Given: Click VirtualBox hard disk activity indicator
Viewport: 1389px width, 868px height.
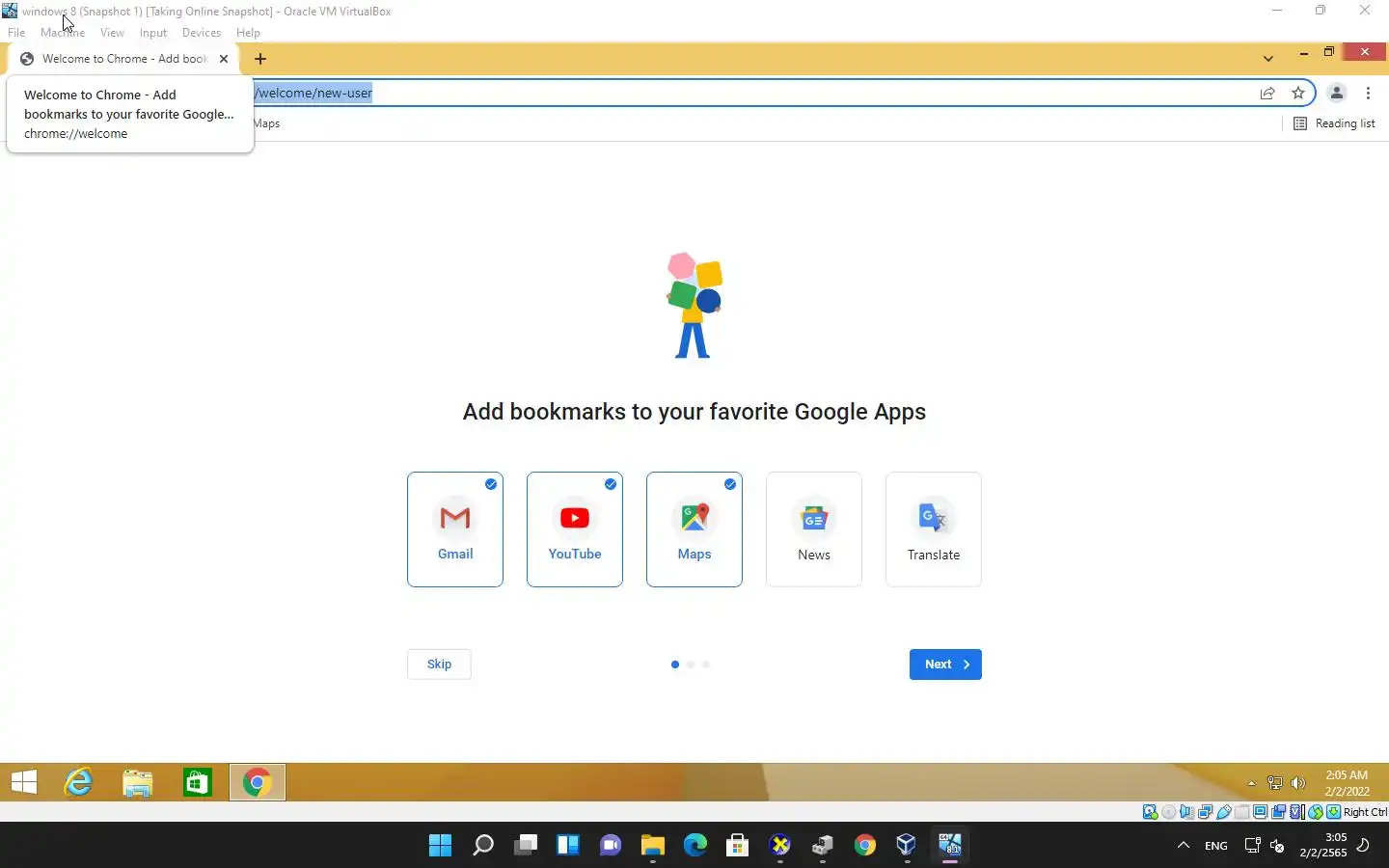Looking at the screenshot, I should [x=1151, y=812].
